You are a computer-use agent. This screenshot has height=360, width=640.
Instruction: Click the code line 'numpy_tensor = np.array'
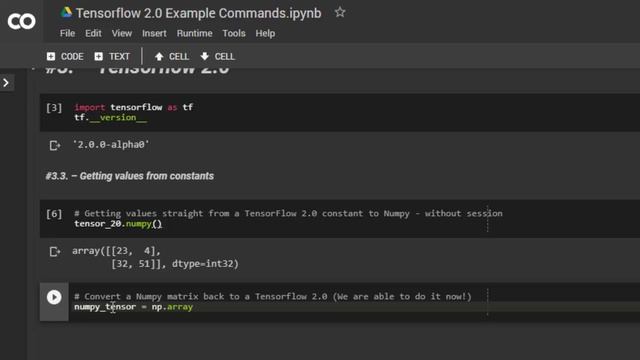pos(133,307)
